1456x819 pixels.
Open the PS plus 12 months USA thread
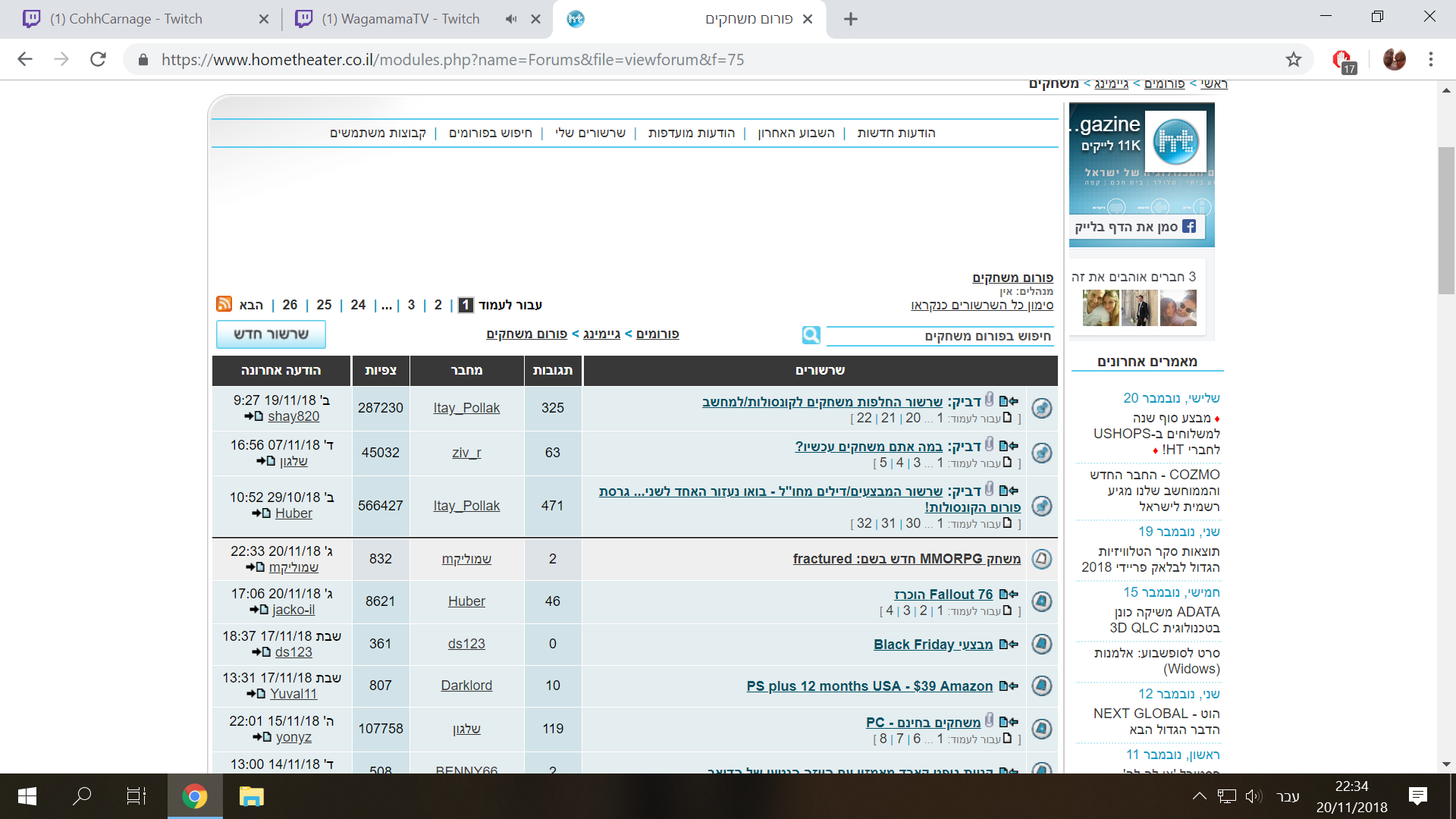pos(869,686)
